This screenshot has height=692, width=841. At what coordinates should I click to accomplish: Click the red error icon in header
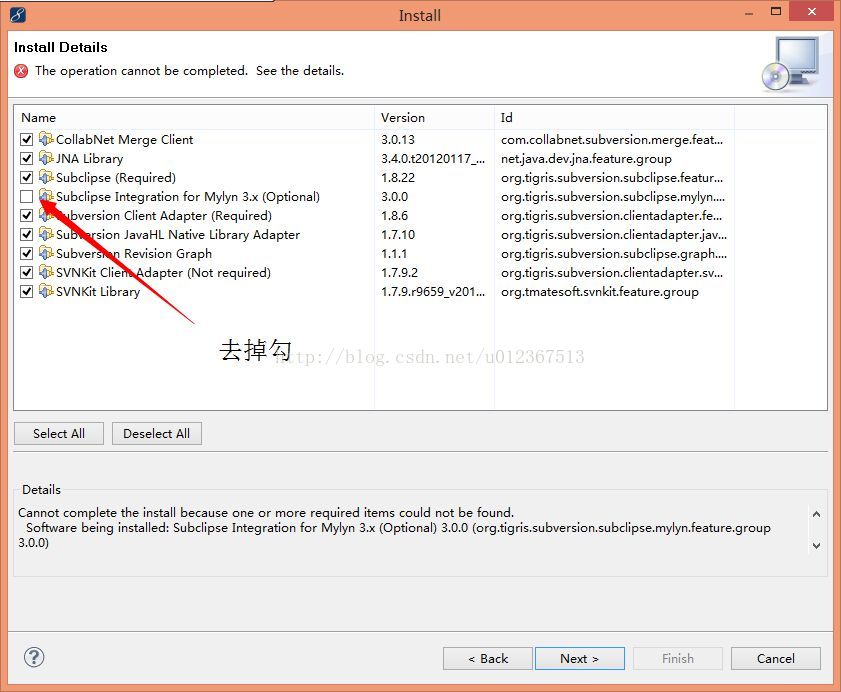pos(21,71)
